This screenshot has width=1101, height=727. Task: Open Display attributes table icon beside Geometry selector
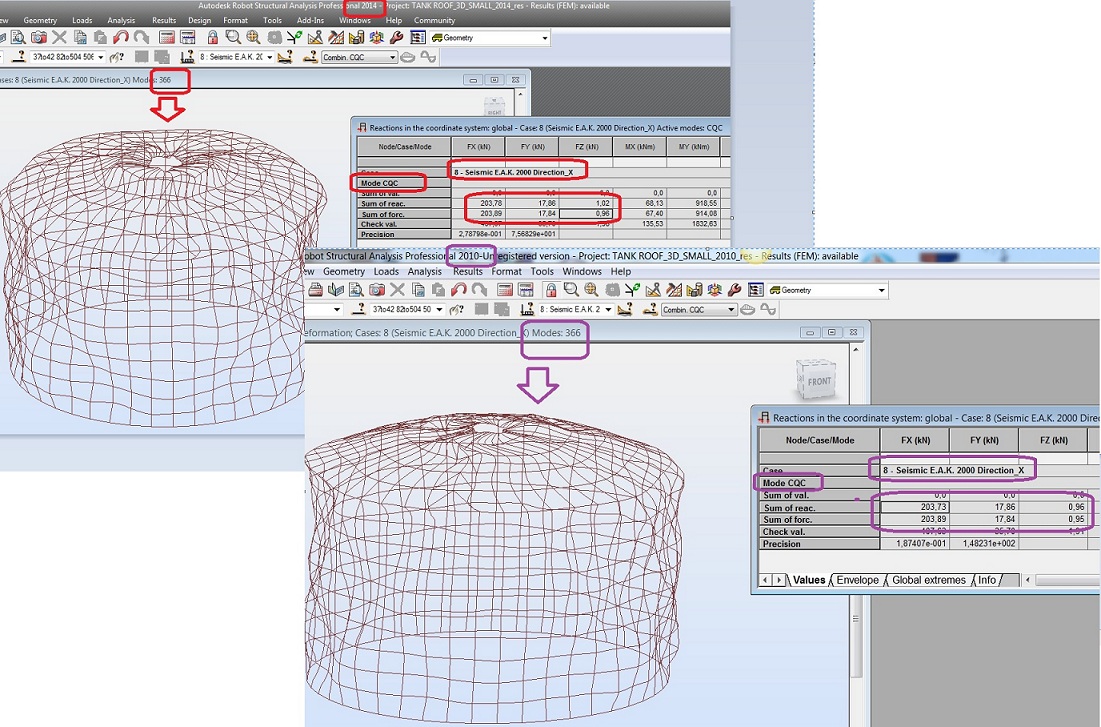417,37
